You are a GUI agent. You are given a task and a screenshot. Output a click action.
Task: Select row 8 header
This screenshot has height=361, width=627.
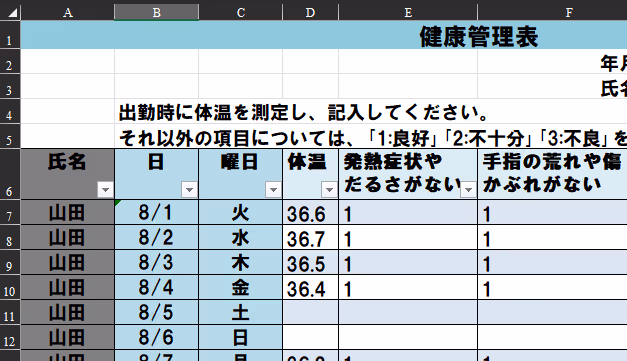coord(10,237)
